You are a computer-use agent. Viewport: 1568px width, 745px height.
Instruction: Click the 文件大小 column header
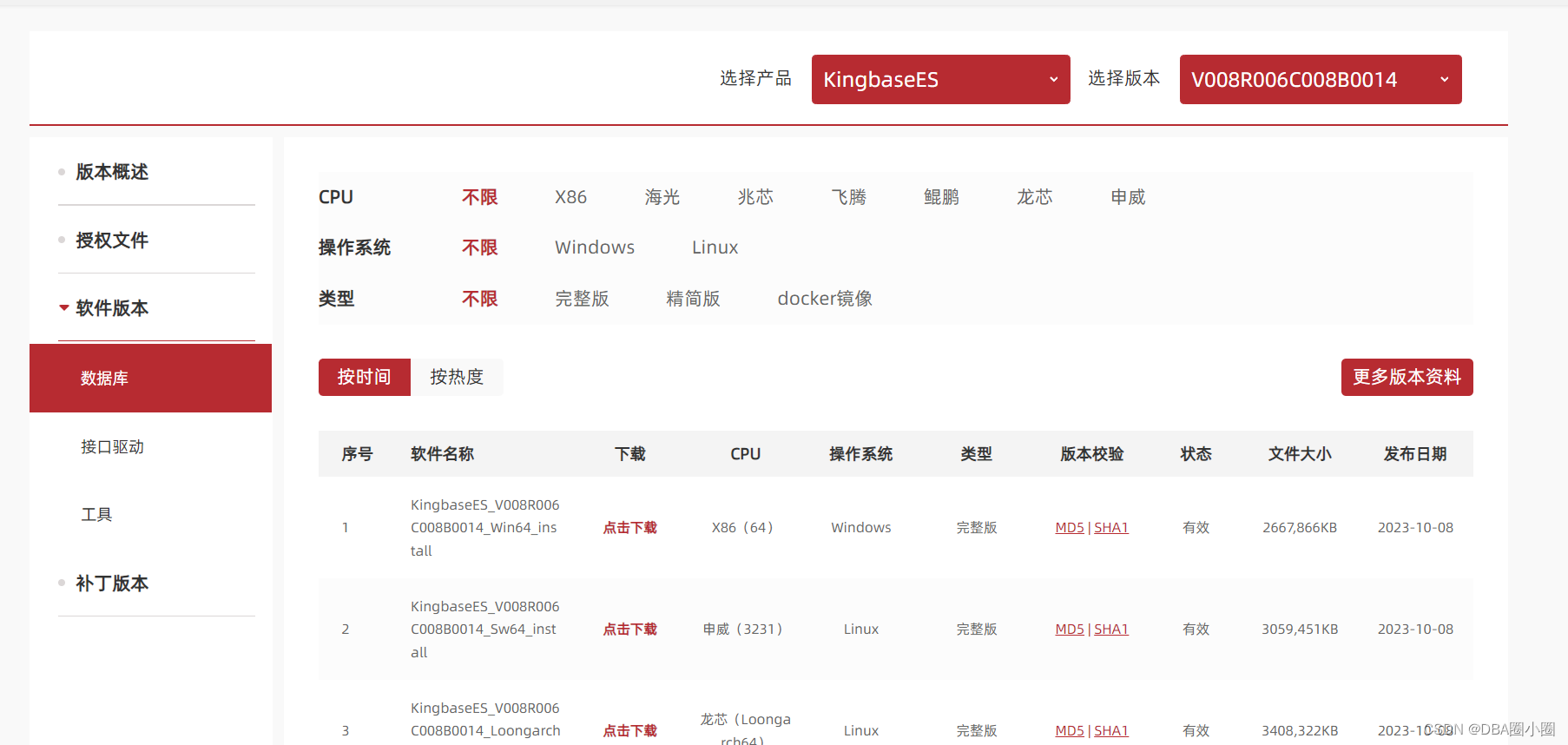coord(1300,454)
